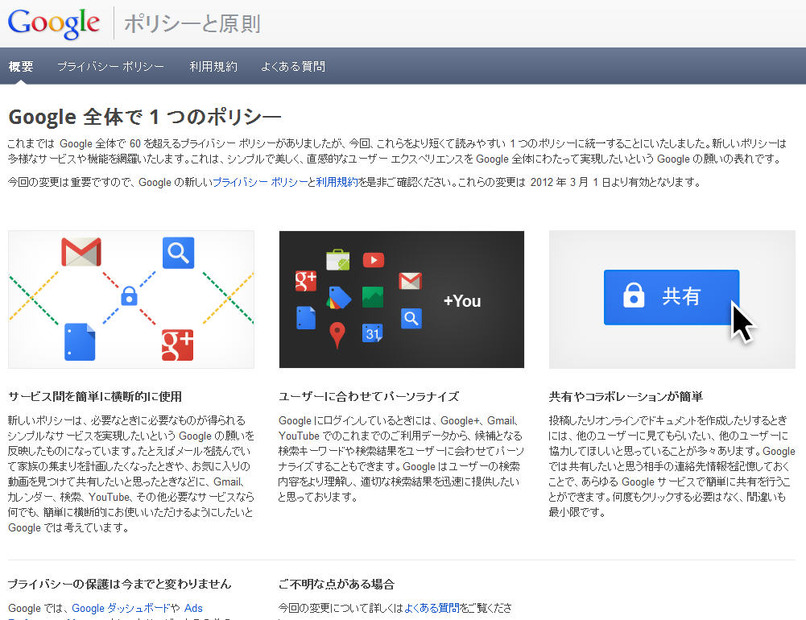Click blue search magnifier icon in first illustration
Screen dimensions: 806x620
(x=178, y=252)
